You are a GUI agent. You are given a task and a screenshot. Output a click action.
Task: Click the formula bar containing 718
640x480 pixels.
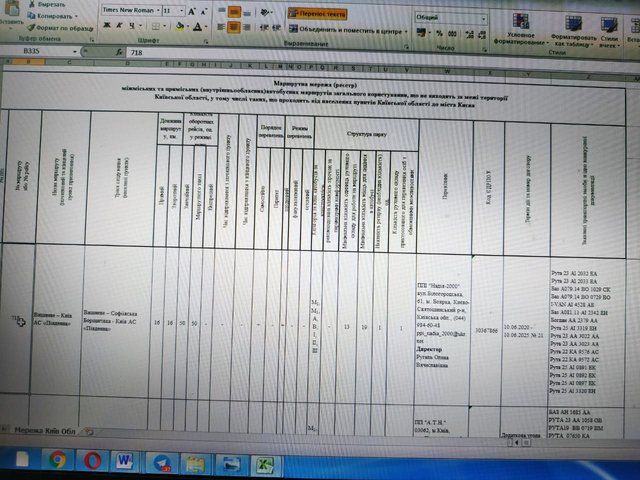[300, 49]
